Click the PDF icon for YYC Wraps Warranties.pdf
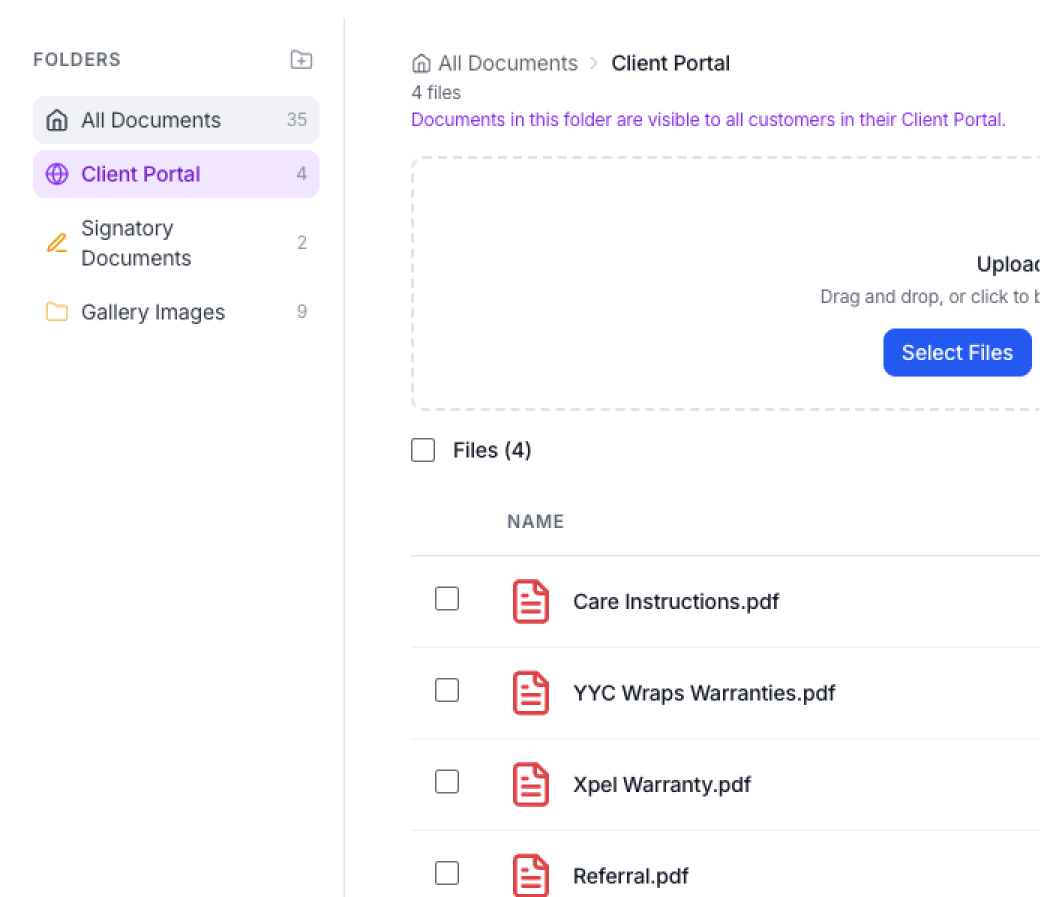The height and width of the screenshot is (897, 1059). click(531, 692)
